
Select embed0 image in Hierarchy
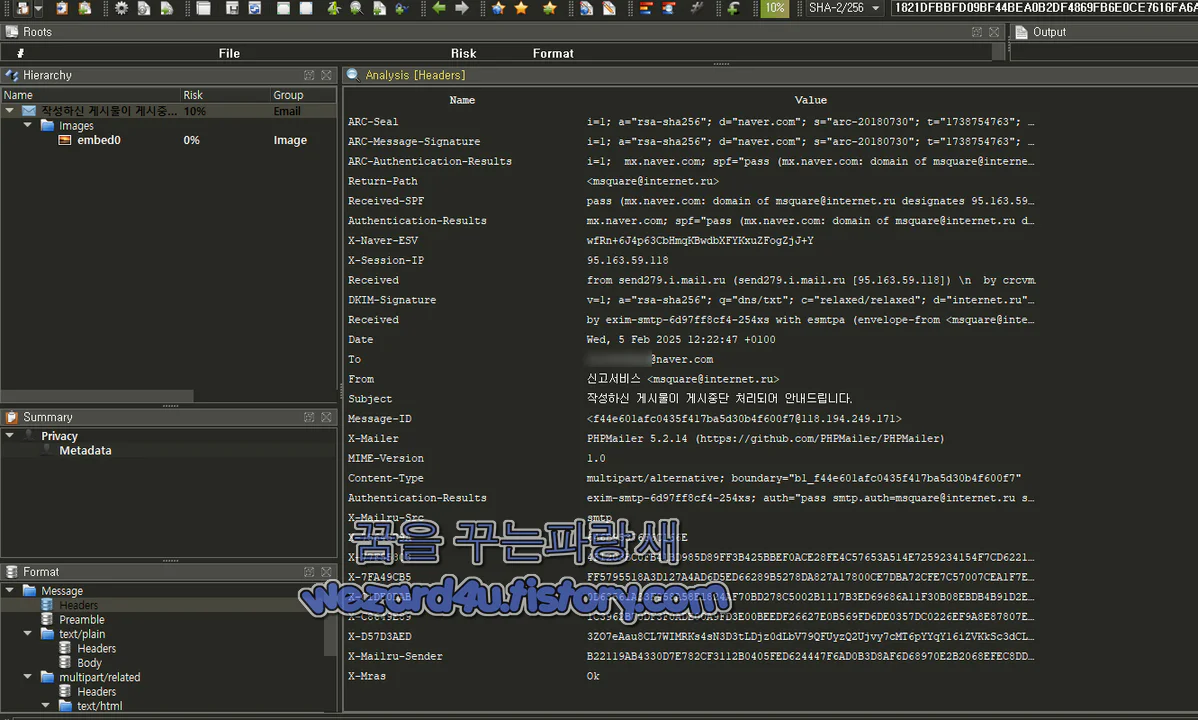pyautogui.click(x=99, y=140)
